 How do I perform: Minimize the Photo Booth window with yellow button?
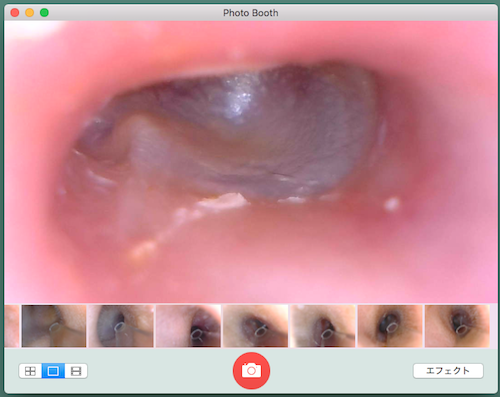pyautogui.click(x=30, y=13)
